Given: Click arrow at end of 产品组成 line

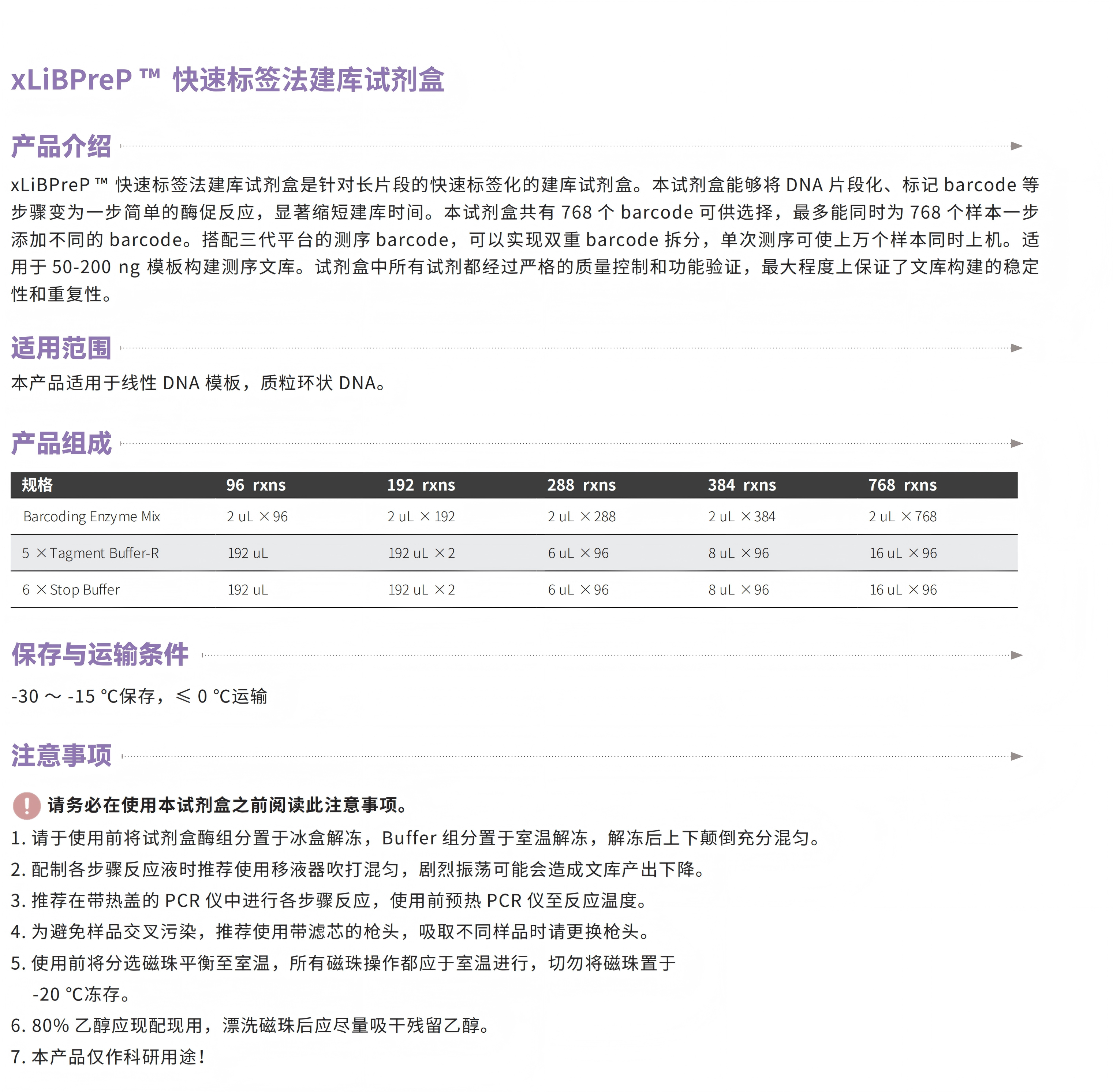Looking at the screenshot, I should coord(1016,443).
